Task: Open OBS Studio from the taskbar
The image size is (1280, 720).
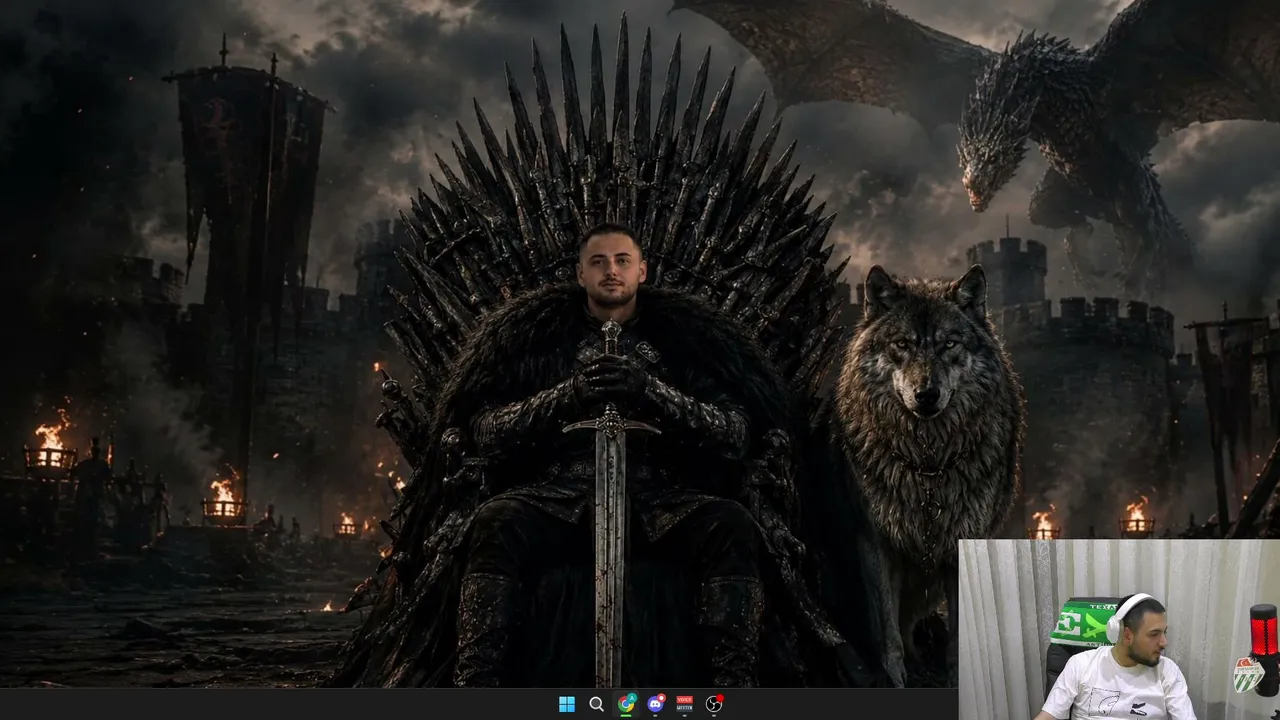Action: coord(714,704)
